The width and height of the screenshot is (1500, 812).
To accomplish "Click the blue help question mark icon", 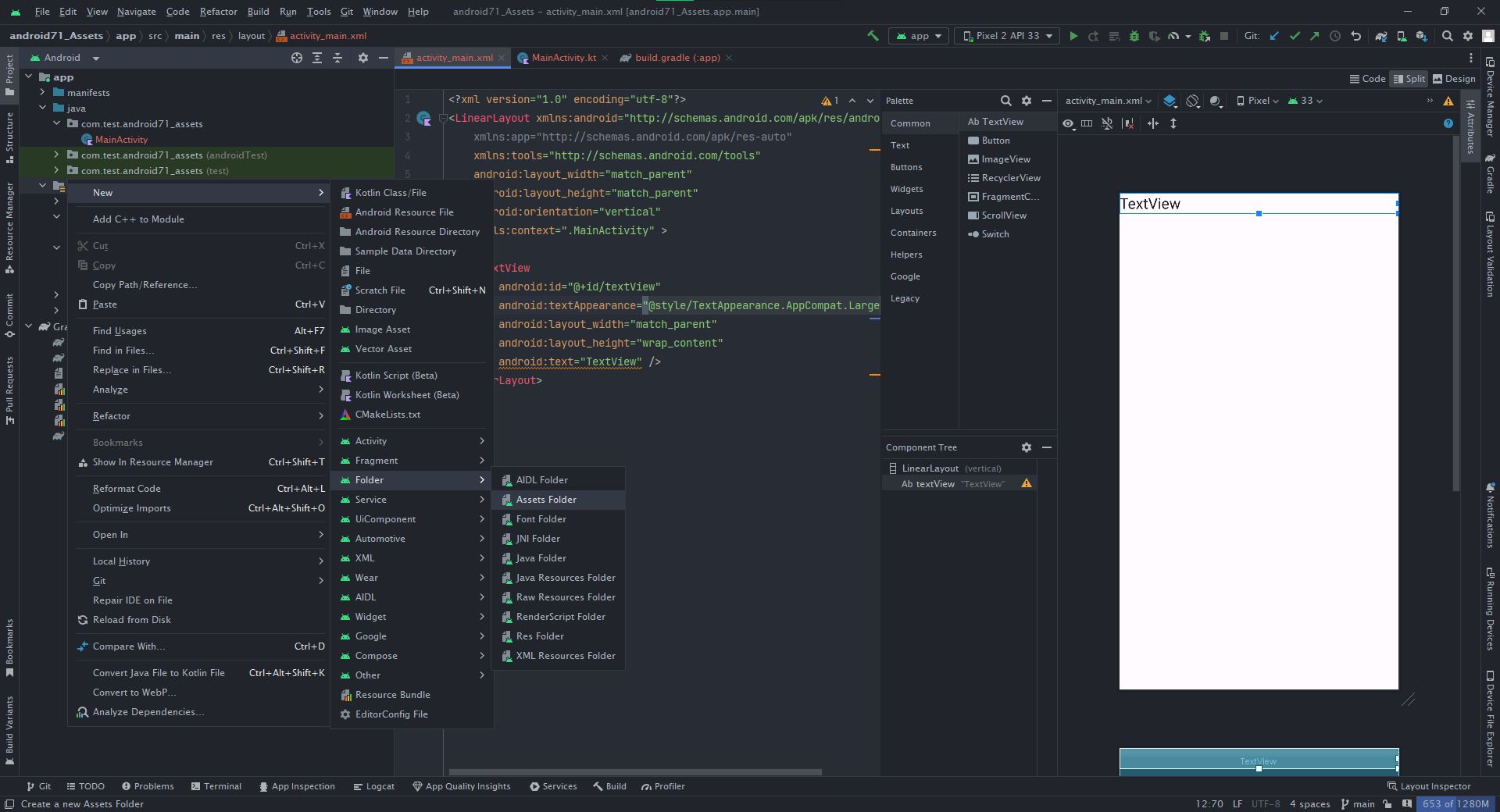I will [x=1448, y=123].
